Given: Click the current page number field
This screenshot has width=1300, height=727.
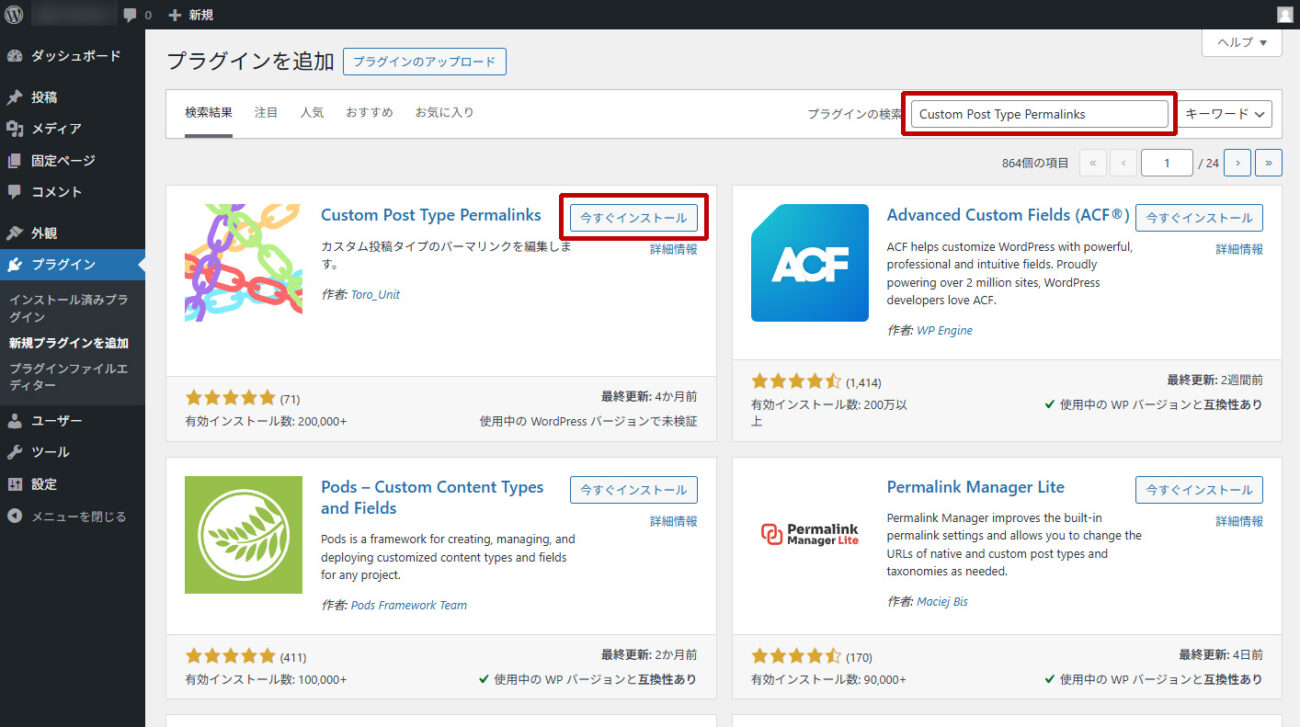Looking at the screenshot, I should click(1167, 163).
